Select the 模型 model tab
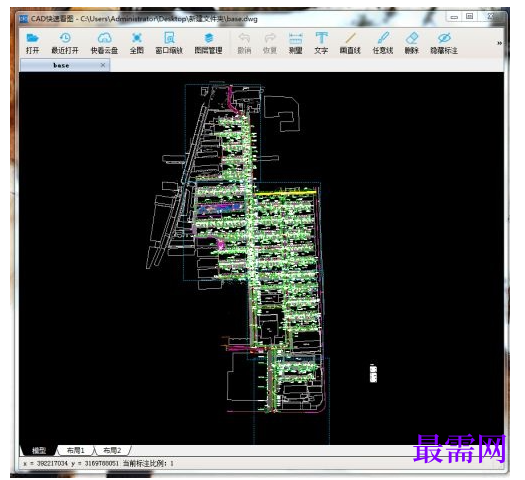The image size is (525, 480). pos(39,450)
